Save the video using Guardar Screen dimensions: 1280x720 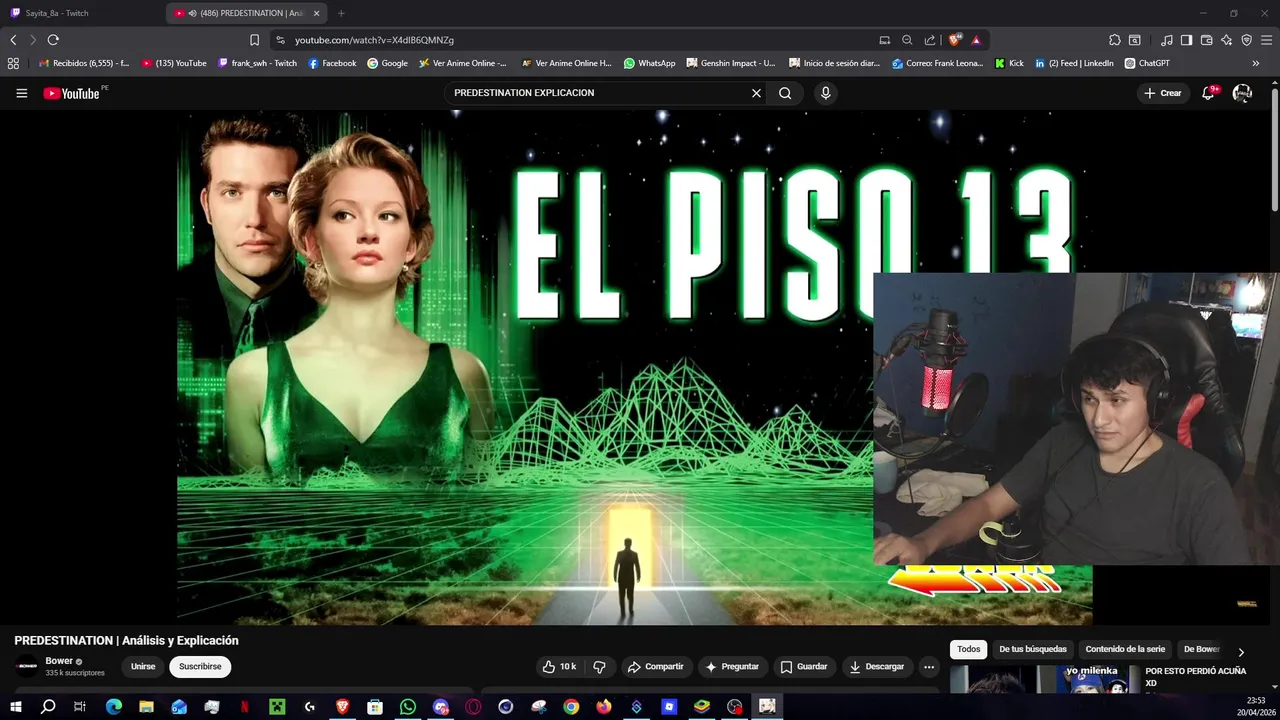pos(804,666)
